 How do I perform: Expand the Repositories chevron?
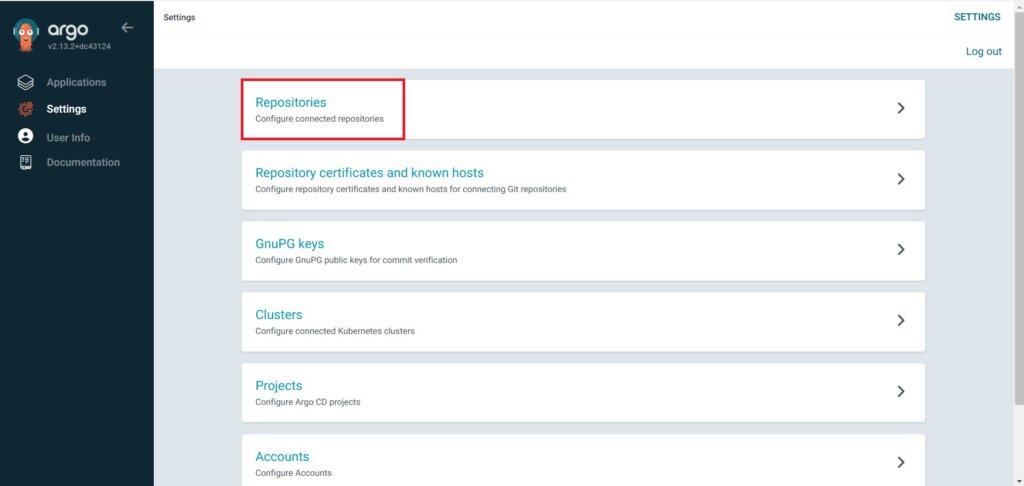pos(901,108)
